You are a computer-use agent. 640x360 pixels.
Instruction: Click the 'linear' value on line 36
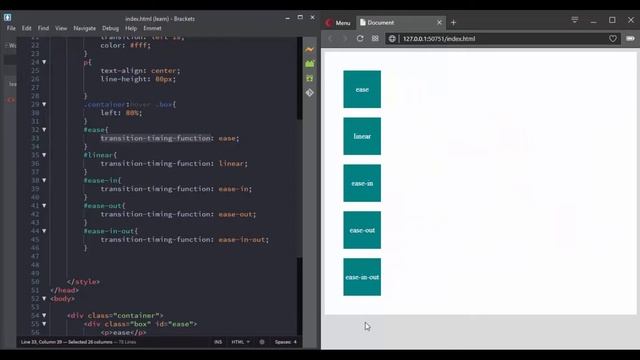[x=231, y=164]
